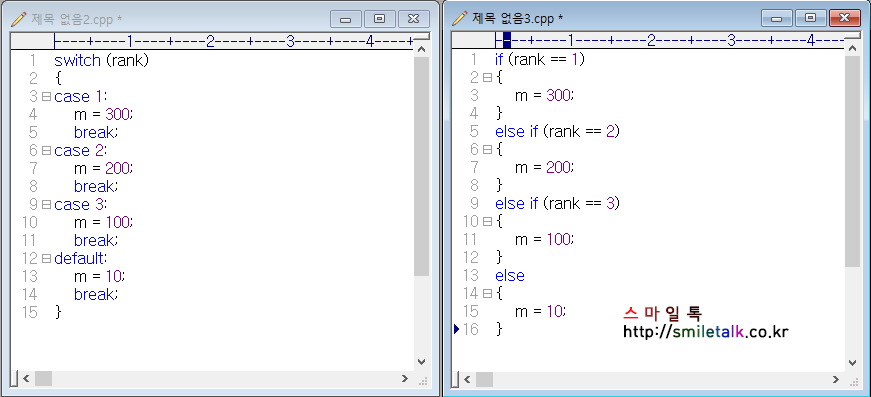871x397 pixels.
Task: Click 'm = 100;' in the right window
Action: [545, 239]
